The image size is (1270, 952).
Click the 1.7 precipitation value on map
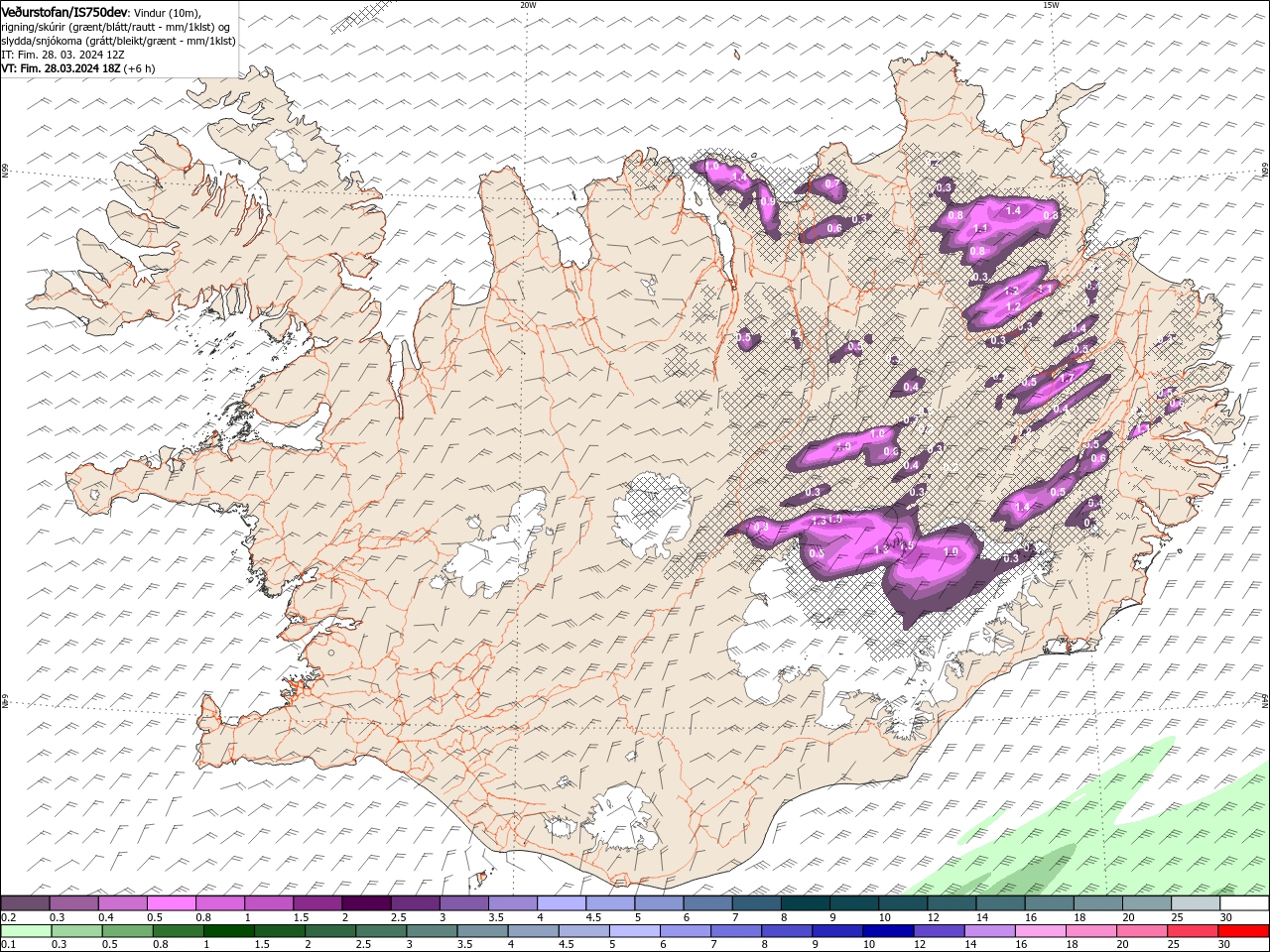[x=1067, y=379]
